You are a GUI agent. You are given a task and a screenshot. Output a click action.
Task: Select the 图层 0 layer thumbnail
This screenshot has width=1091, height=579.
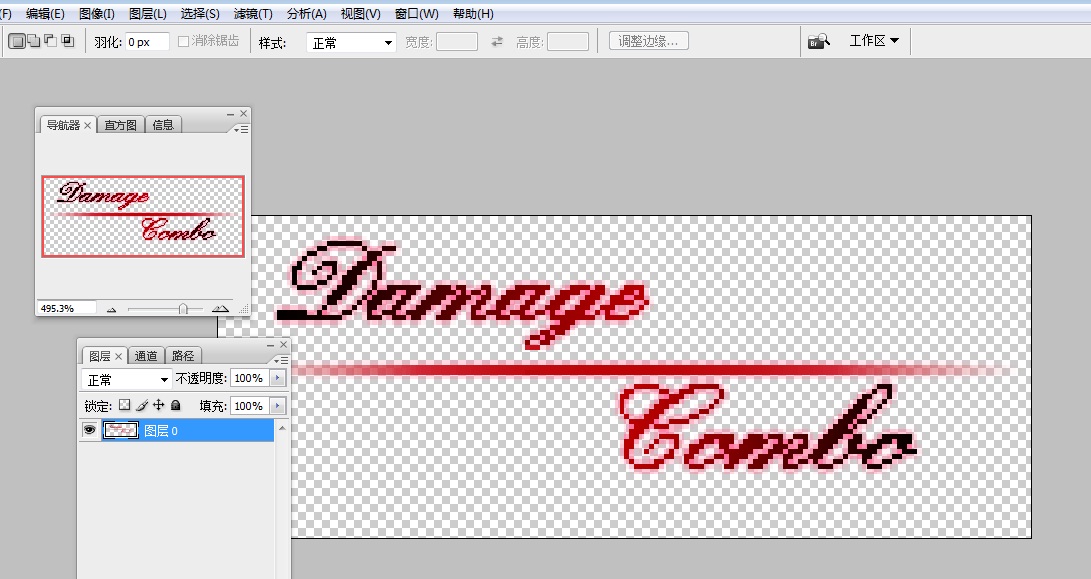(x=120, y=430)
